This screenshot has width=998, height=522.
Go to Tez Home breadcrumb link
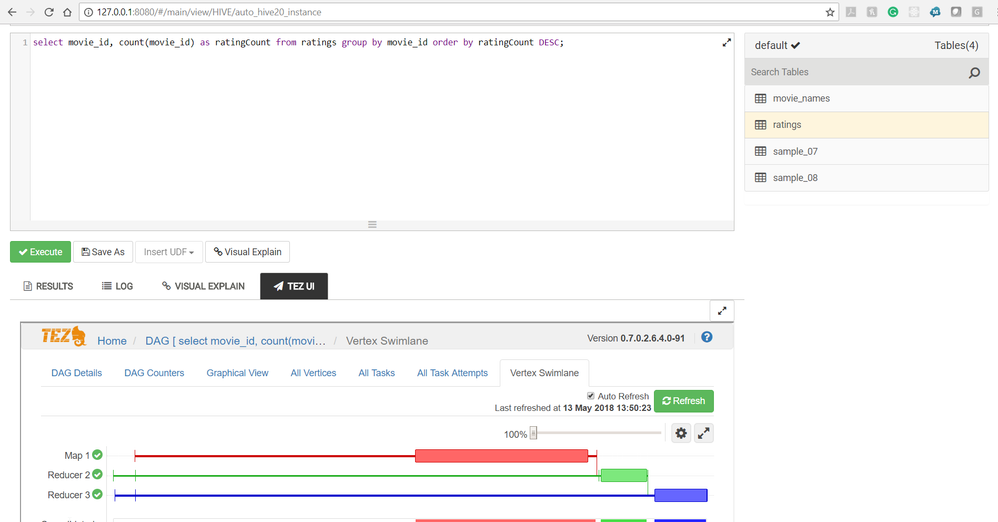pos(112,341)
